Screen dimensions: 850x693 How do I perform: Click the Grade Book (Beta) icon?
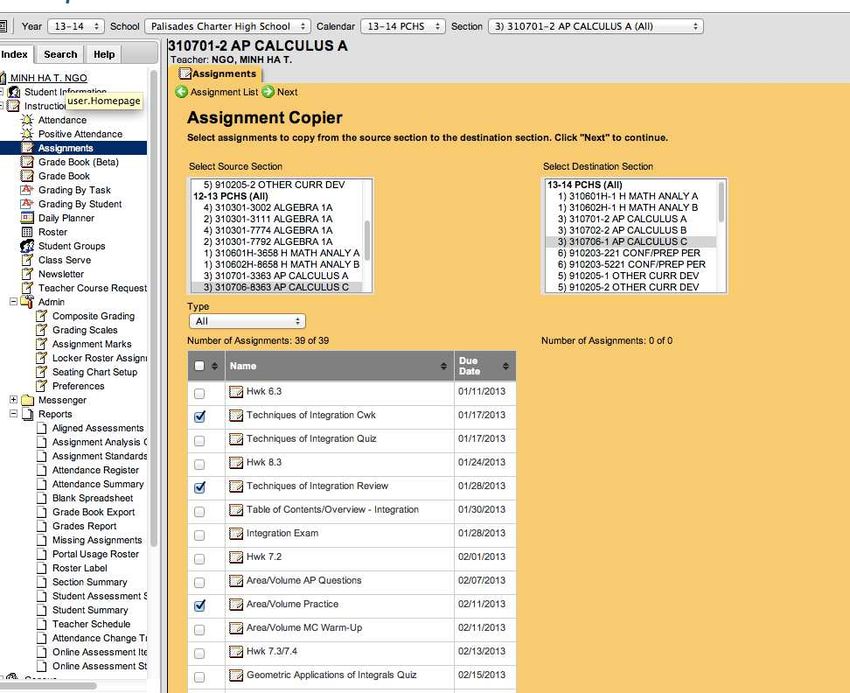coord(27,162)
